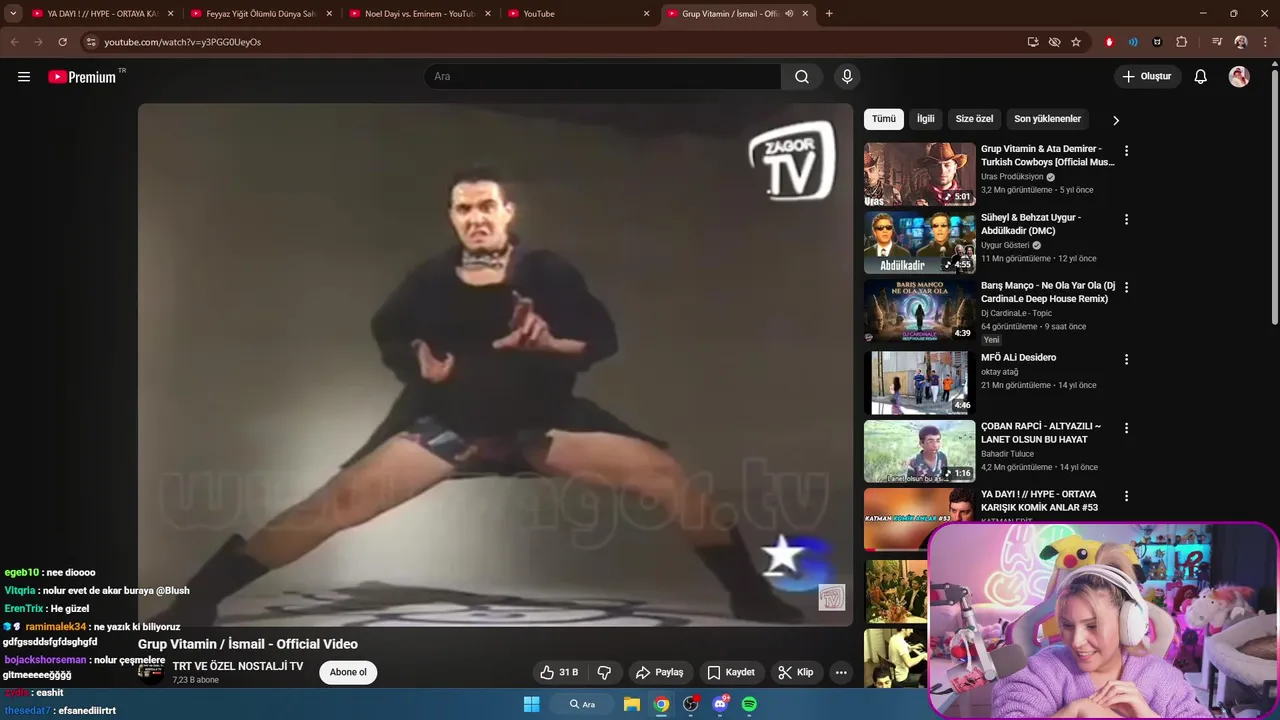Image resolution: width=1280 pixels, height=720 pixels.
Task: Go to YouTube Premium home logo
Action: 82,77
